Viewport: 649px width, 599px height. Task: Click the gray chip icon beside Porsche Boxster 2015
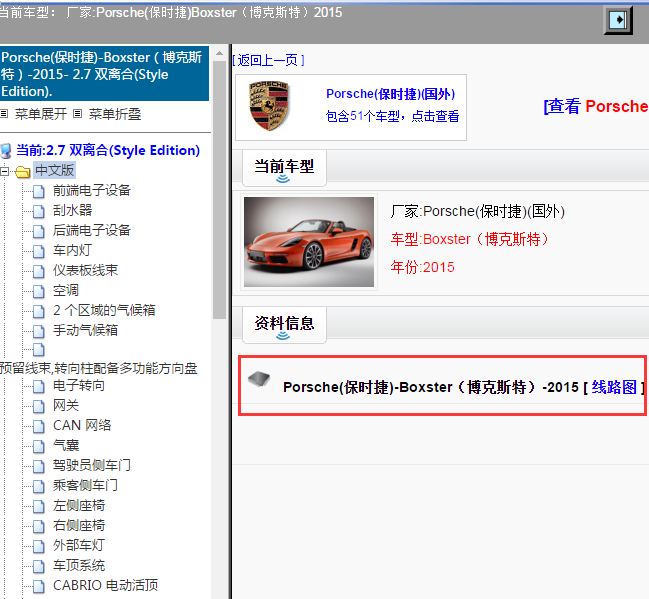(x=259, y=378)
